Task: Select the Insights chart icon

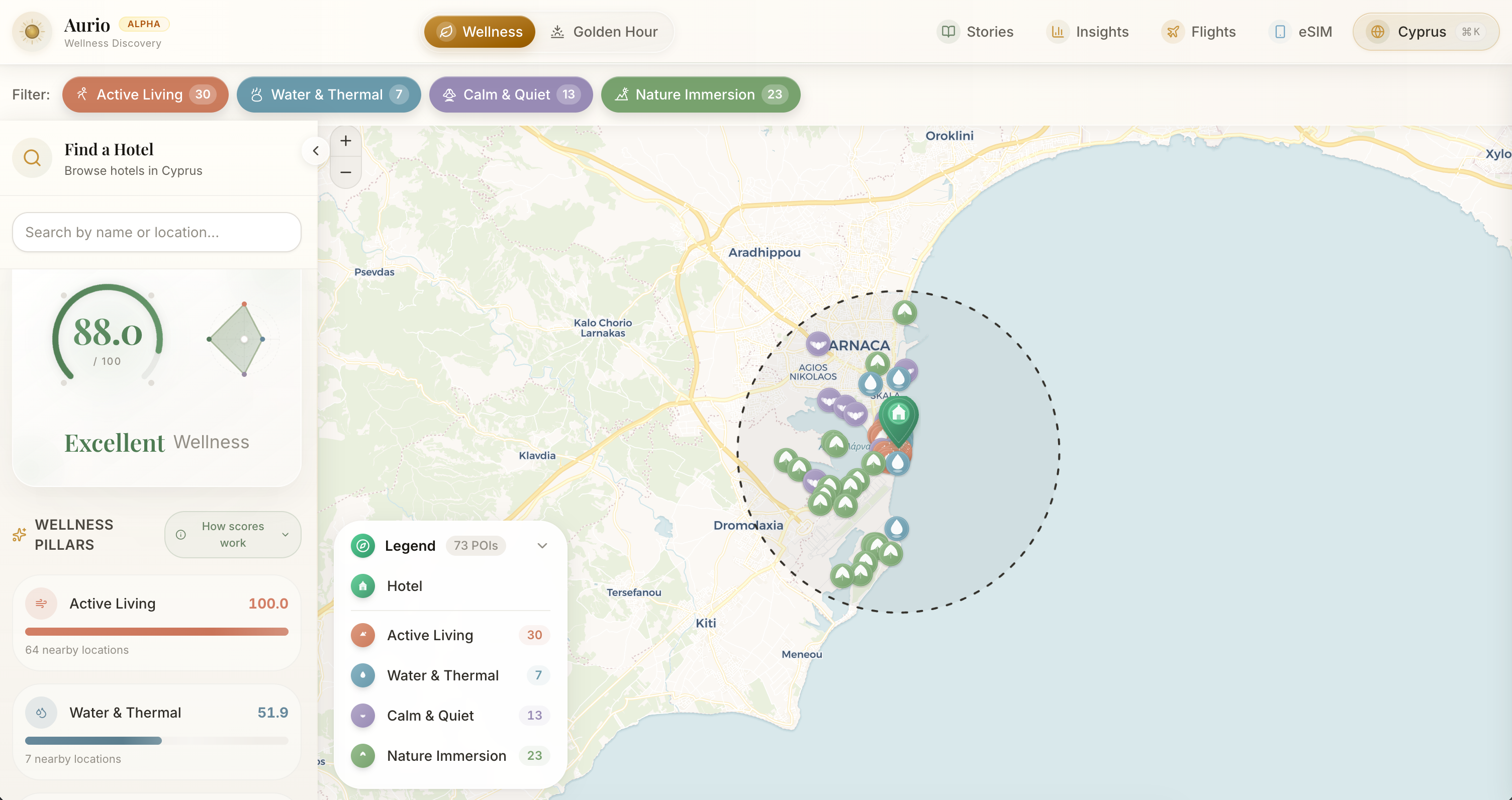Action: (x=1057, y=32)
